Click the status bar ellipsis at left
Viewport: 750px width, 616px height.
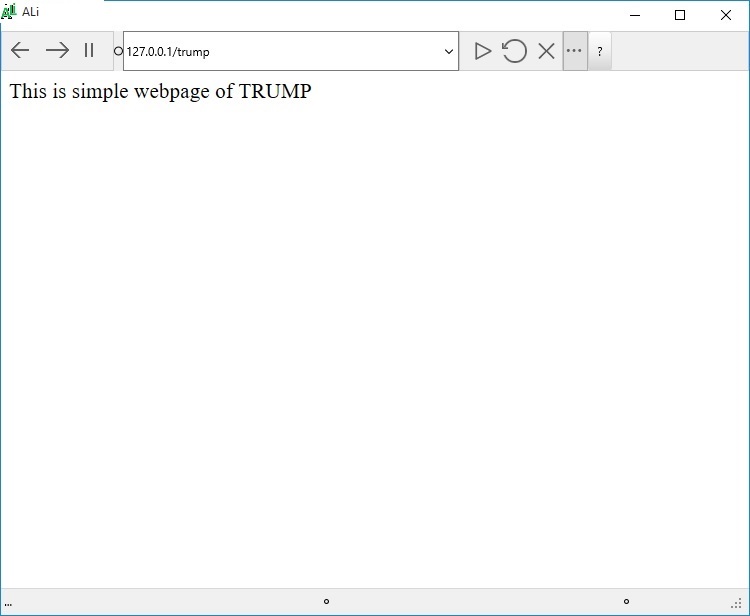pos(8,604)
